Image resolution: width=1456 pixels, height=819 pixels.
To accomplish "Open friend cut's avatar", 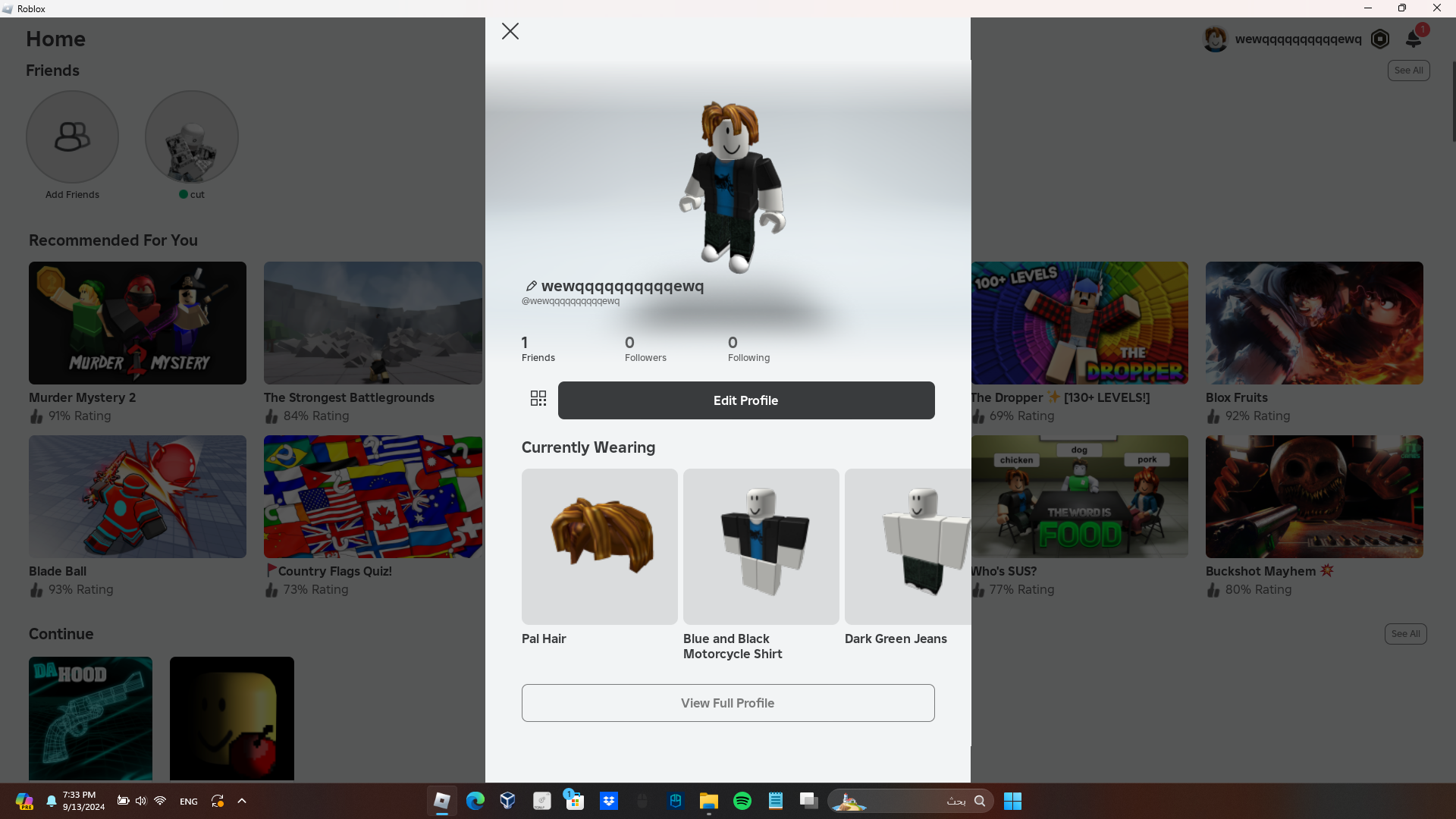I will (x=192, y=136).
